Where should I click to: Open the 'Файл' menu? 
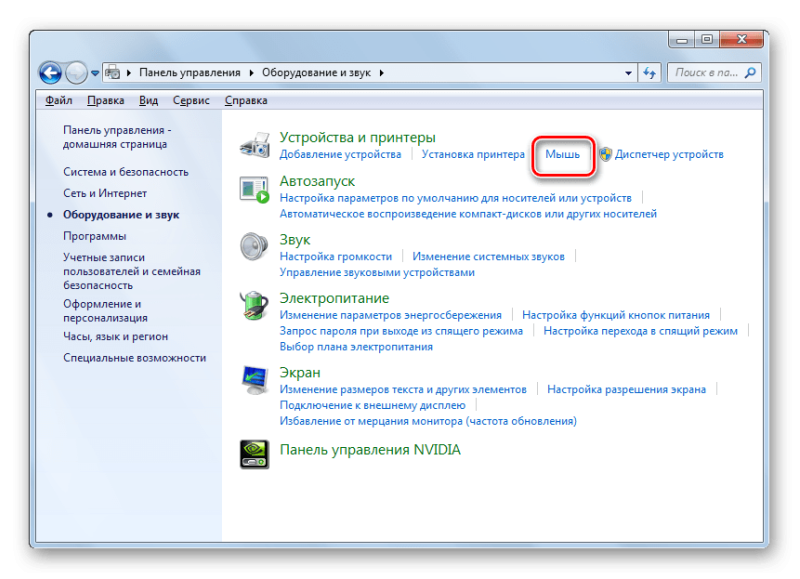(x=59, y=100)
